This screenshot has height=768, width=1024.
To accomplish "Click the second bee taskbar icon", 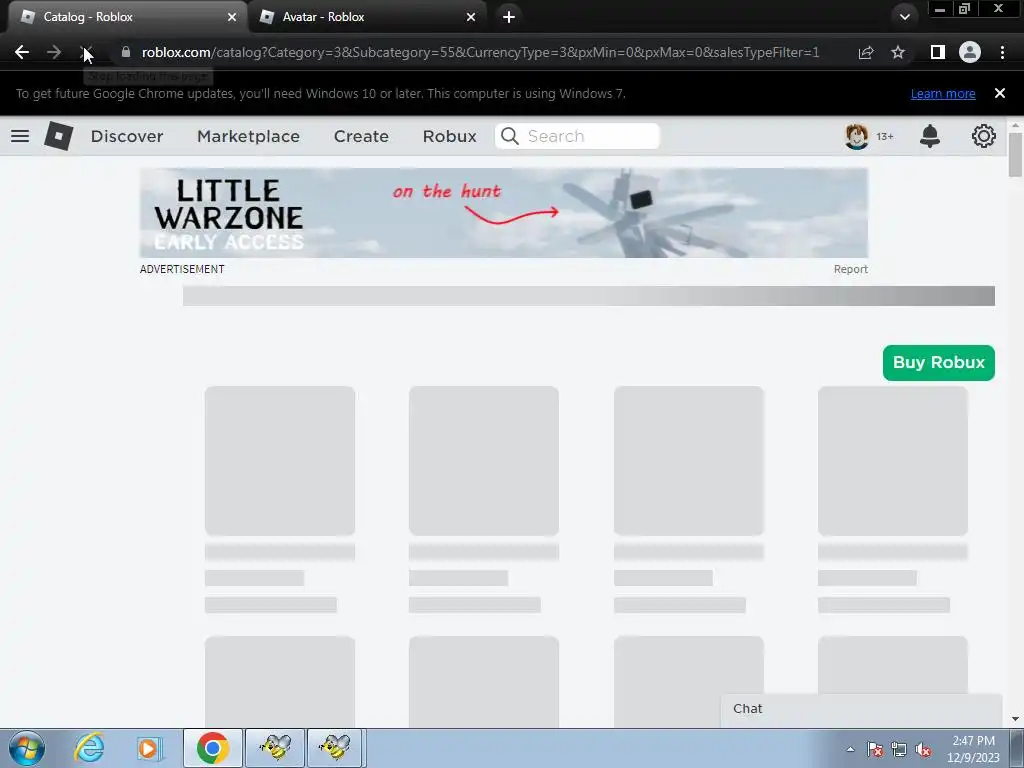I will 336,748.
